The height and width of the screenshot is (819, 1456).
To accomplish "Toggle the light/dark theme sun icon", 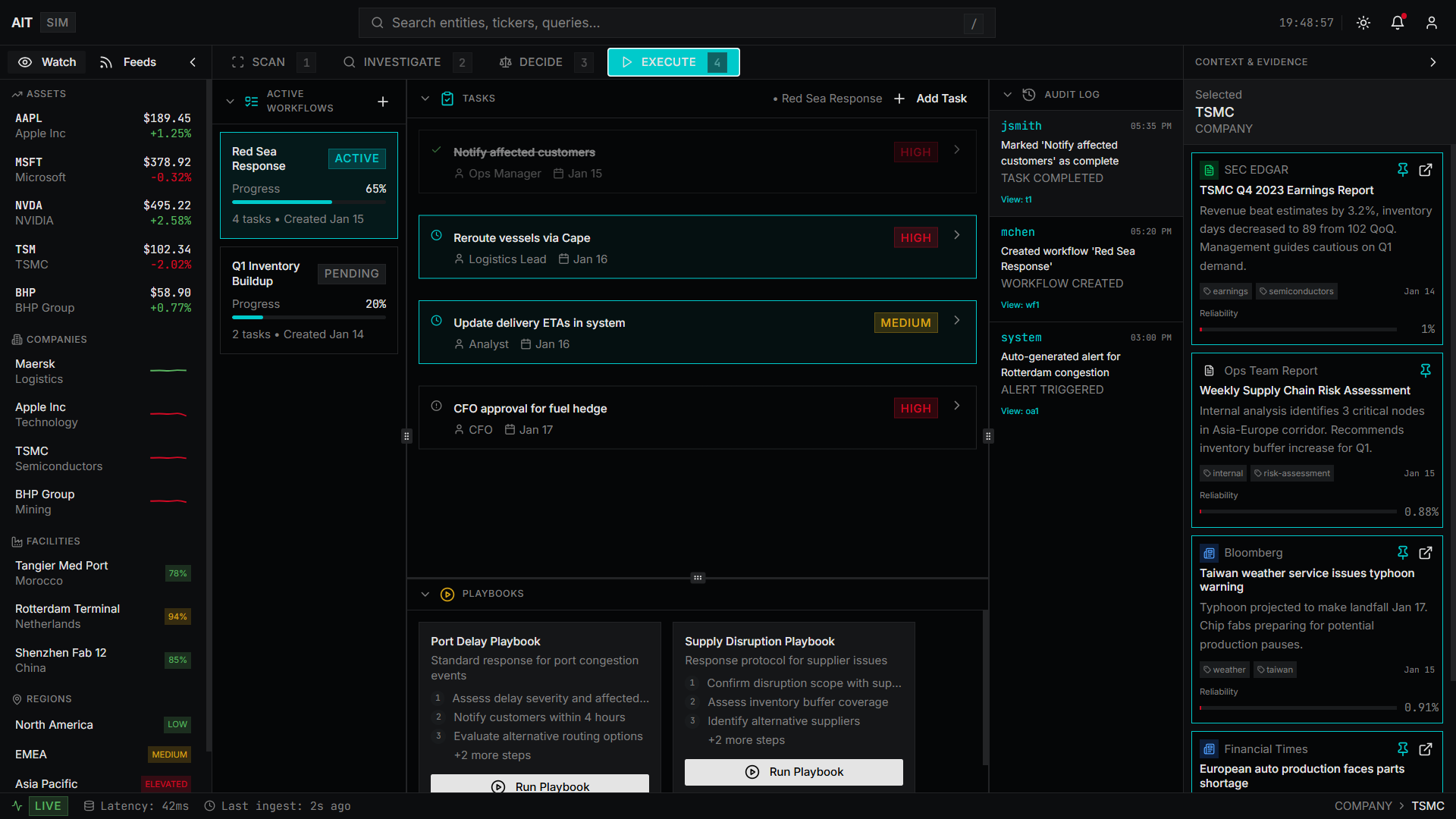I will 1363,23.
